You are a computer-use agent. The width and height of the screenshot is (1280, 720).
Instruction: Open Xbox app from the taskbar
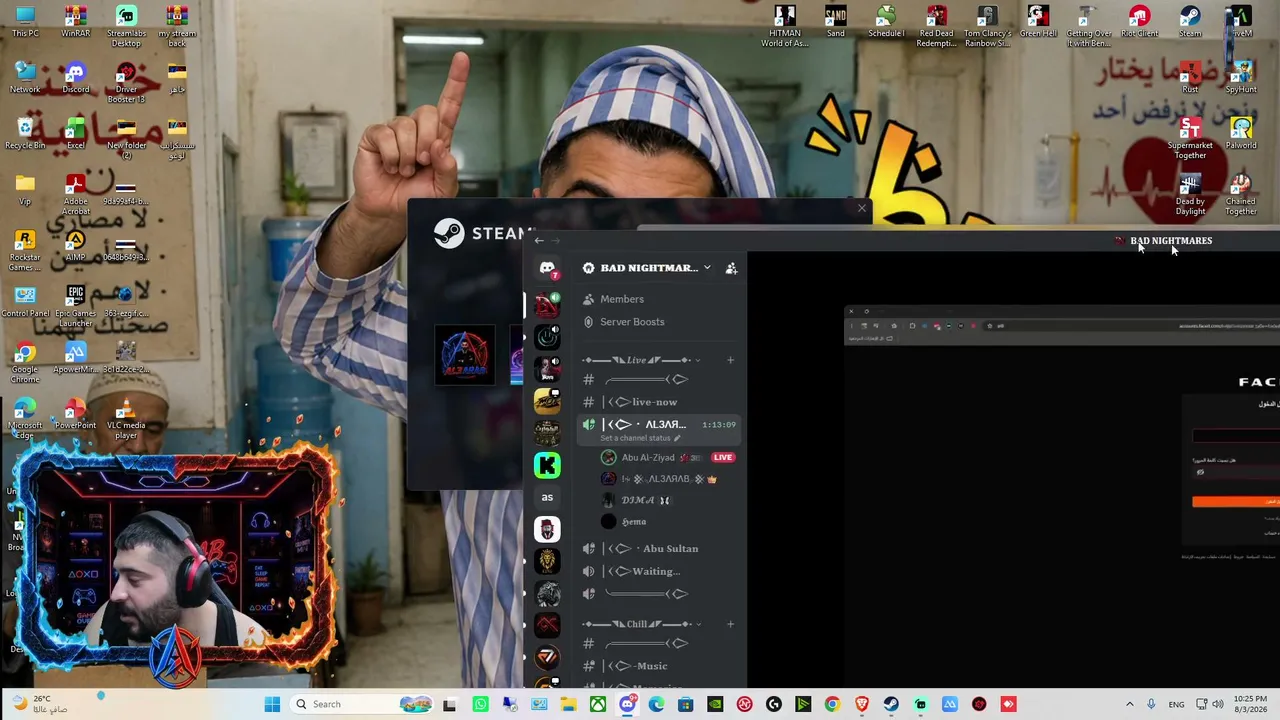point(597,704)
